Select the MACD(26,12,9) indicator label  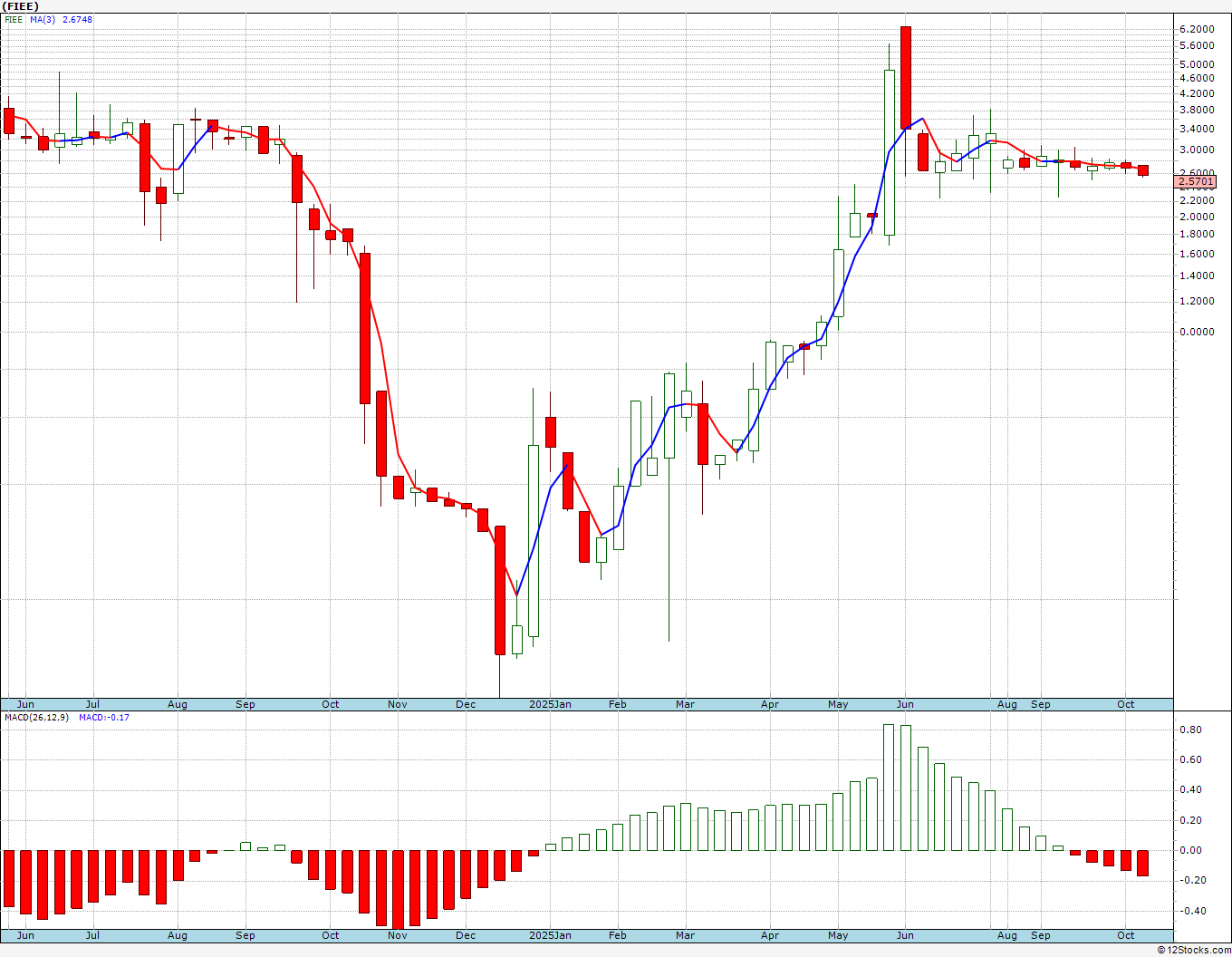(x=36, y=717)
